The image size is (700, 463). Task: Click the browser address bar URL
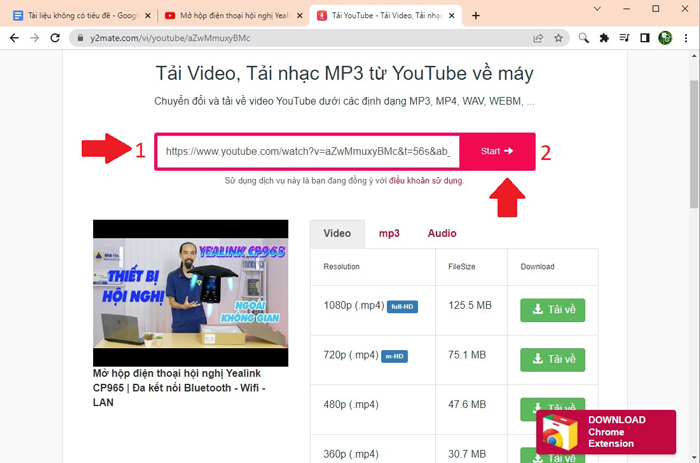pyautogui.click(x=170, y=38)
